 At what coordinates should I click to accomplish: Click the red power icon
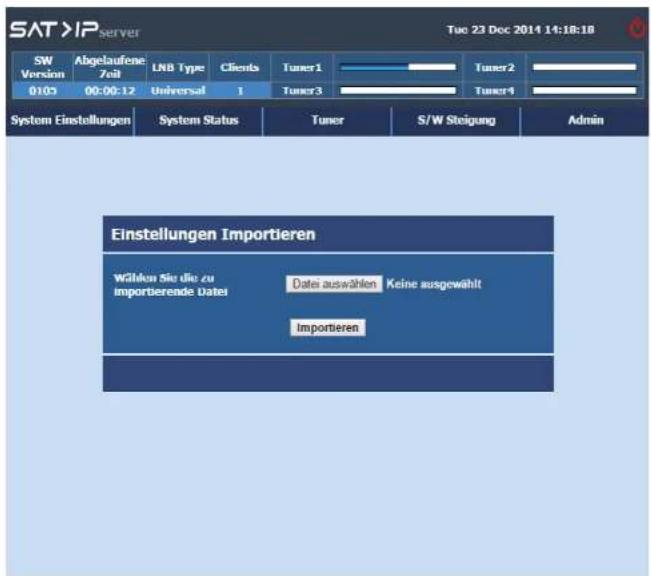click(636, 29)
